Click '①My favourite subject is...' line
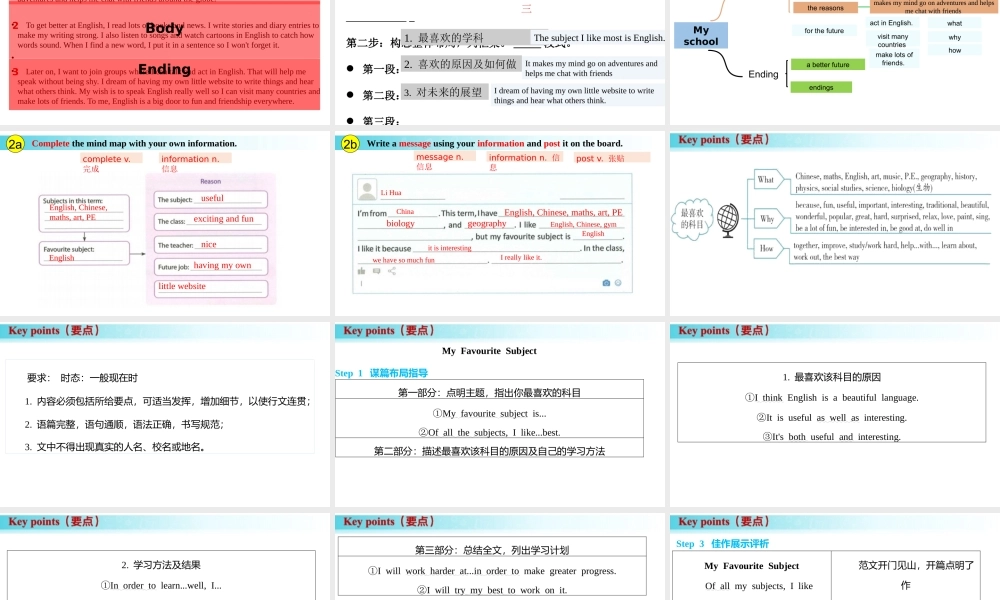1000x600 pixels. 489,413
